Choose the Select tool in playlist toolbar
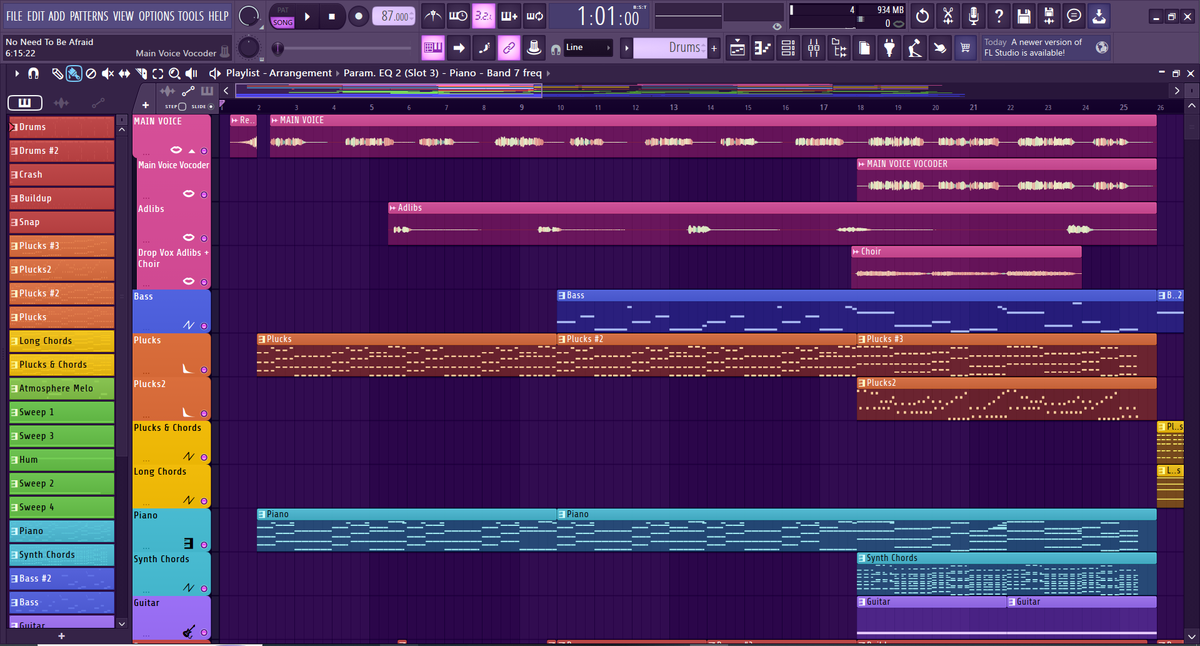Image resolution: width=1200 pixels, height=646 pixels. coord(158,73)
